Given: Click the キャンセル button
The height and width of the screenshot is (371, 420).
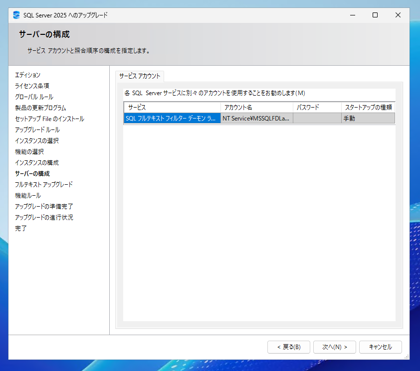Looking at the screenshot, I should (380, 347).
